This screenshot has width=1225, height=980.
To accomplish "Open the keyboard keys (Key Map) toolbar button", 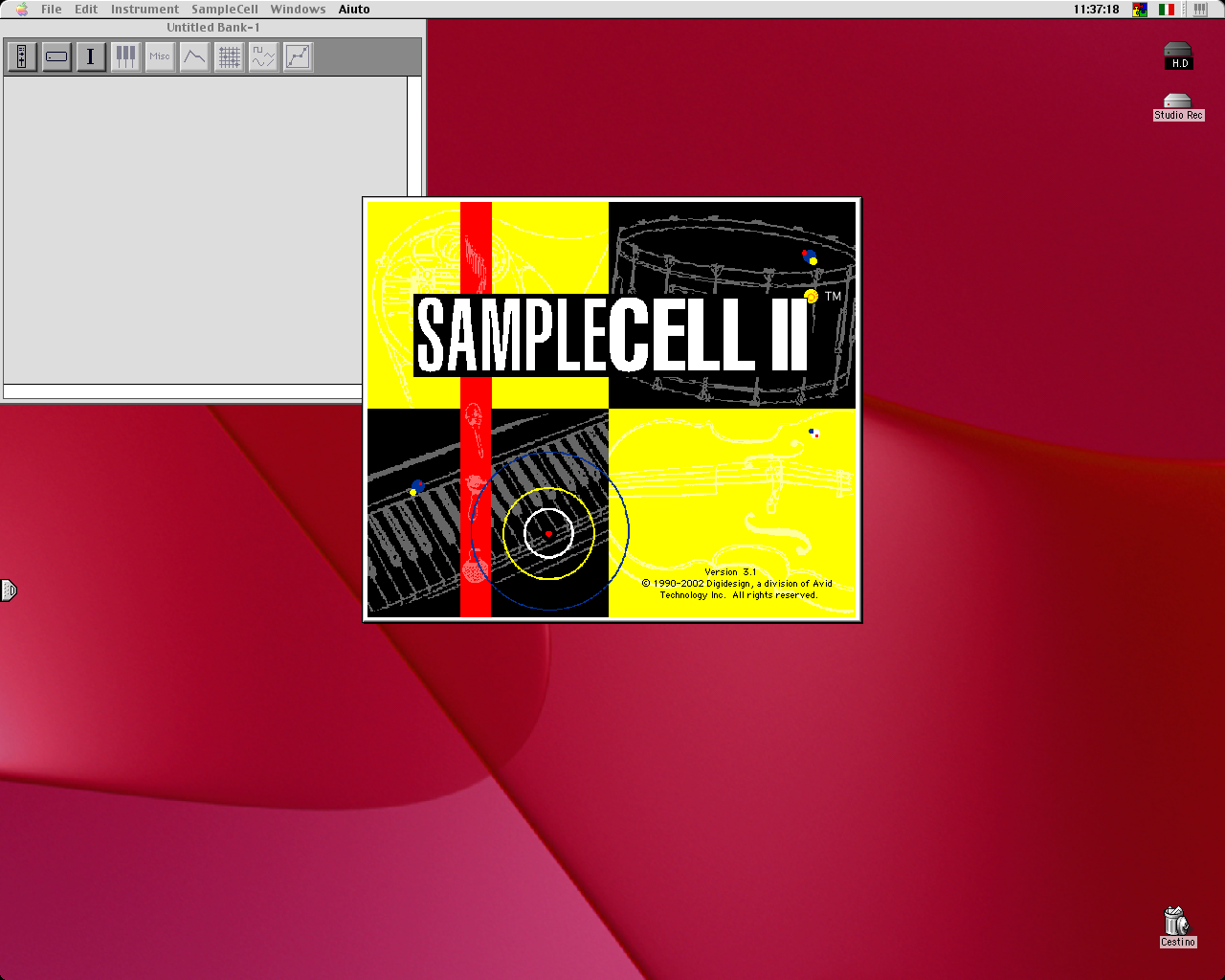I will pos(125,56).
